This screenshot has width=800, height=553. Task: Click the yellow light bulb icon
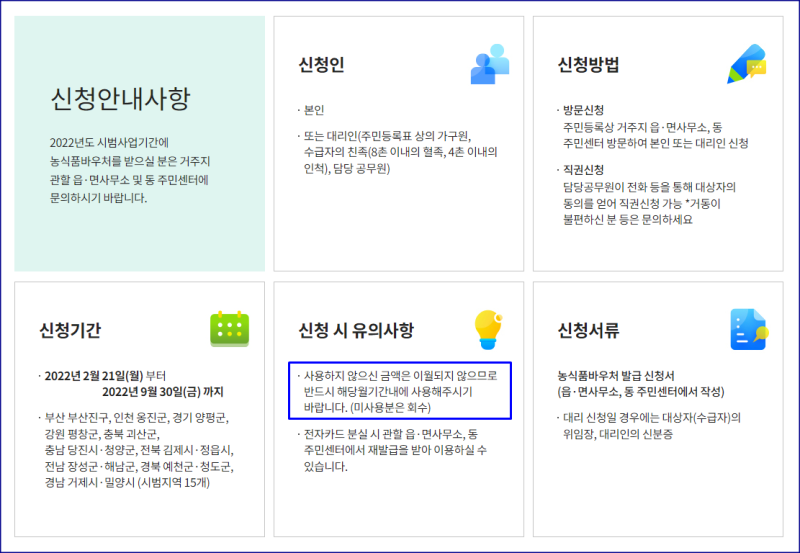(x=489, y=330)
